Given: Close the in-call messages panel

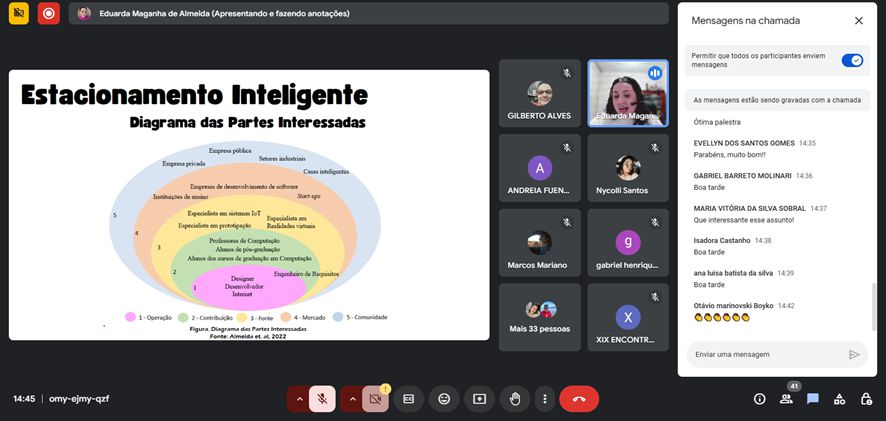Looking at the screenshot, I should (x=858, y=20).
